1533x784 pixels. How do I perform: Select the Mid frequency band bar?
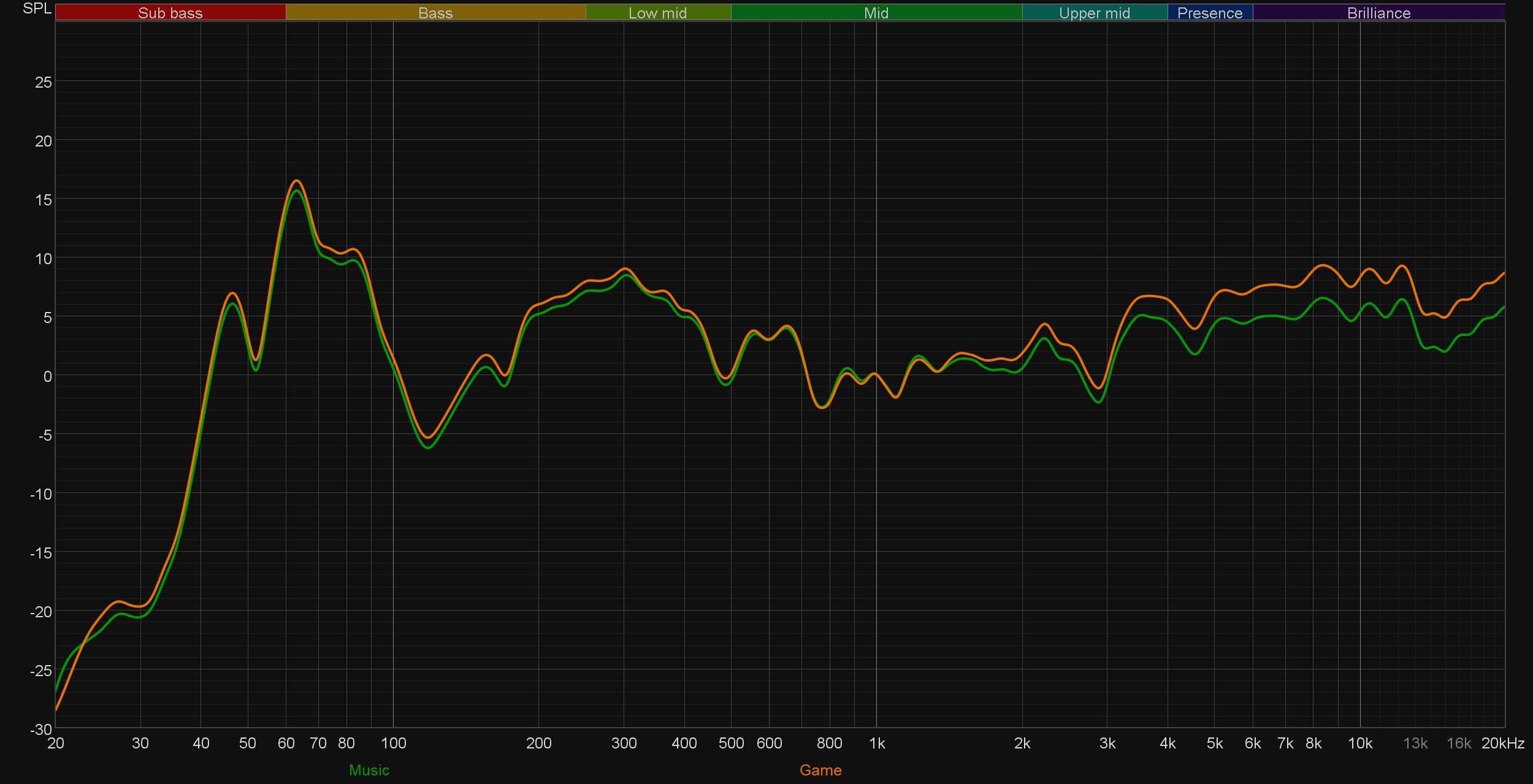[x=876, y=12]
